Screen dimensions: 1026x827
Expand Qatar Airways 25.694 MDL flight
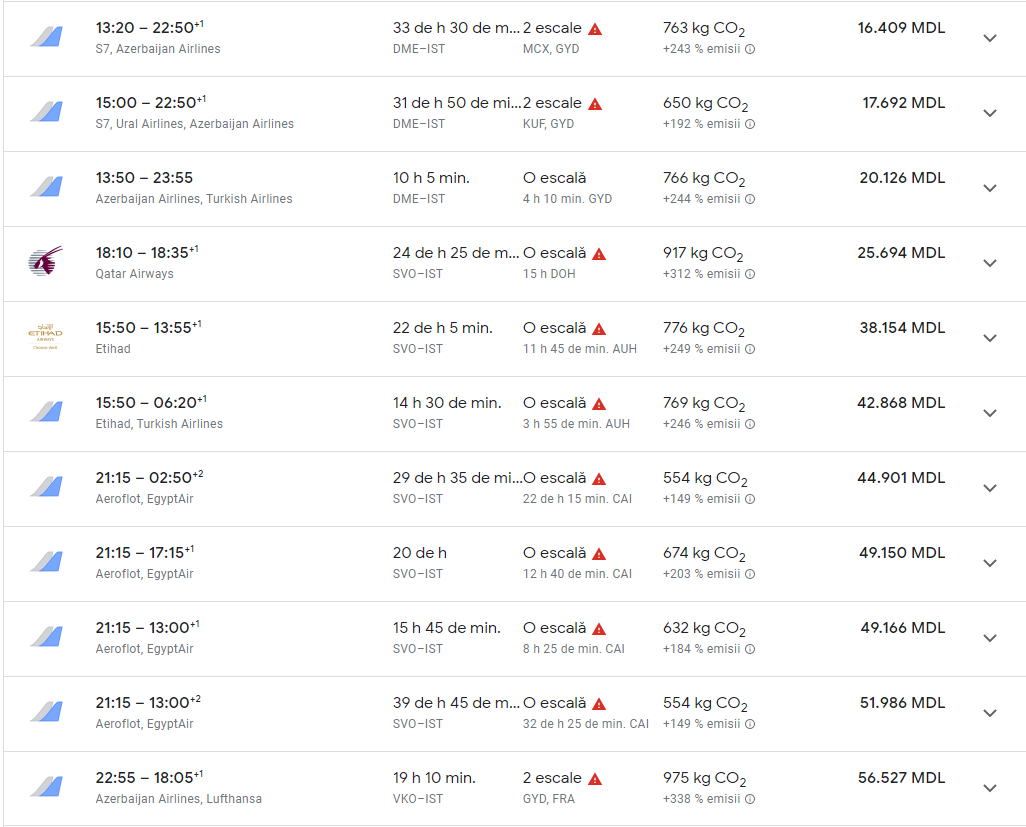(x=990, y=263)
